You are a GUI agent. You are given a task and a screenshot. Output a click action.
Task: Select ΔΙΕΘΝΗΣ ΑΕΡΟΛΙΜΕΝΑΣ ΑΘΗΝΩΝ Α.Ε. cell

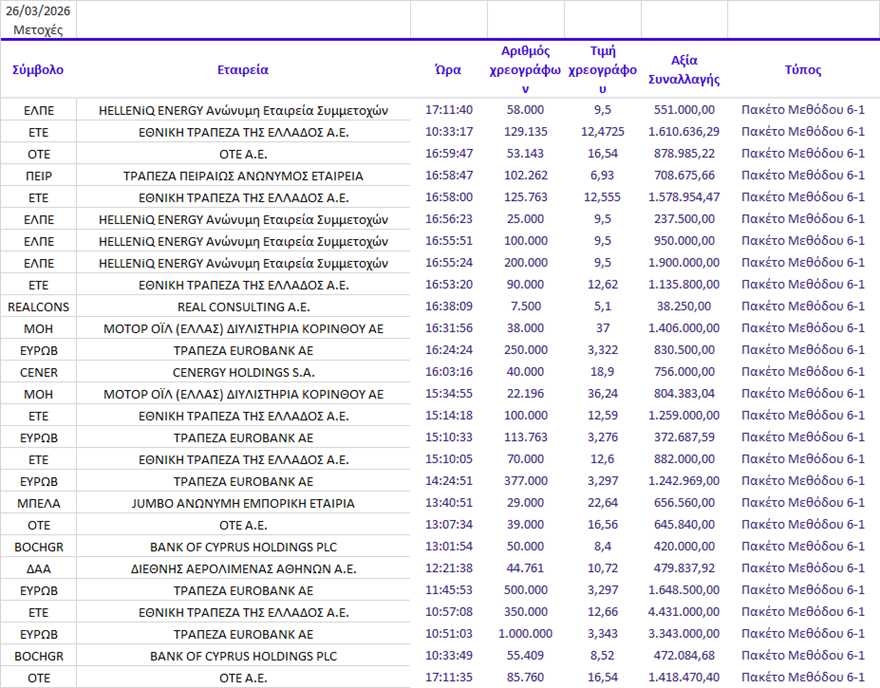243,570
